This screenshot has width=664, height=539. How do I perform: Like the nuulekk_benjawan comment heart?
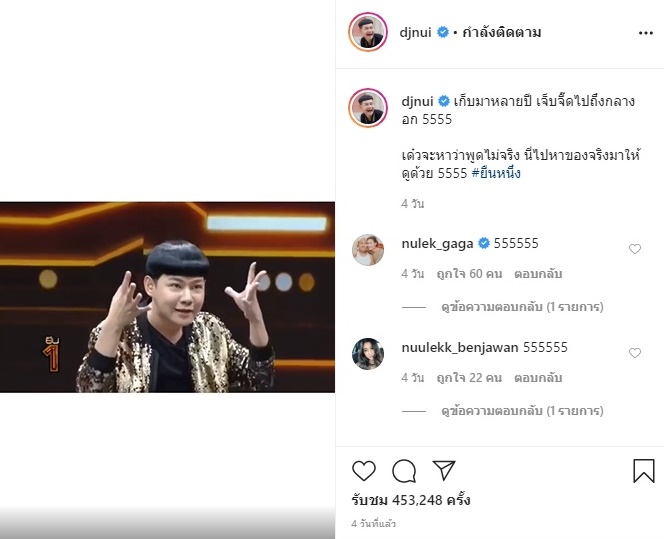click(634, 353)
